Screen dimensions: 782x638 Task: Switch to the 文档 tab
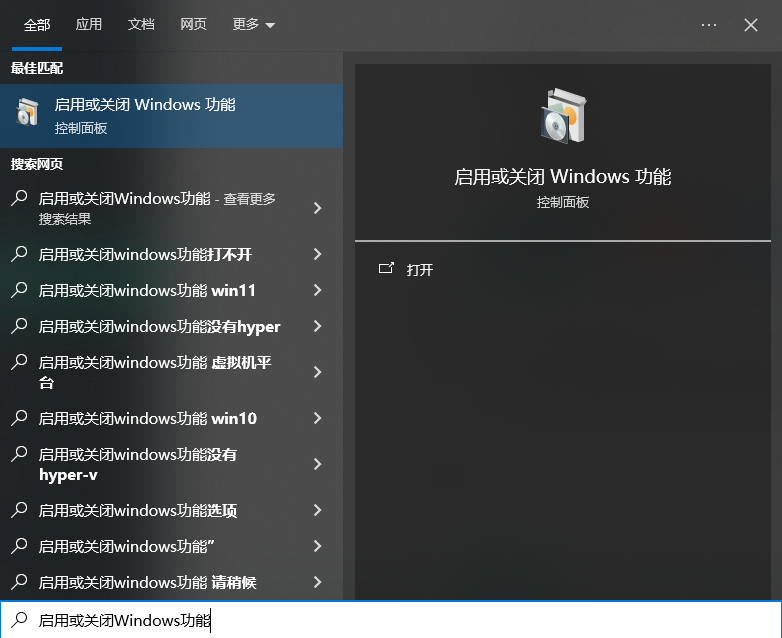click(x=141, y=25)
